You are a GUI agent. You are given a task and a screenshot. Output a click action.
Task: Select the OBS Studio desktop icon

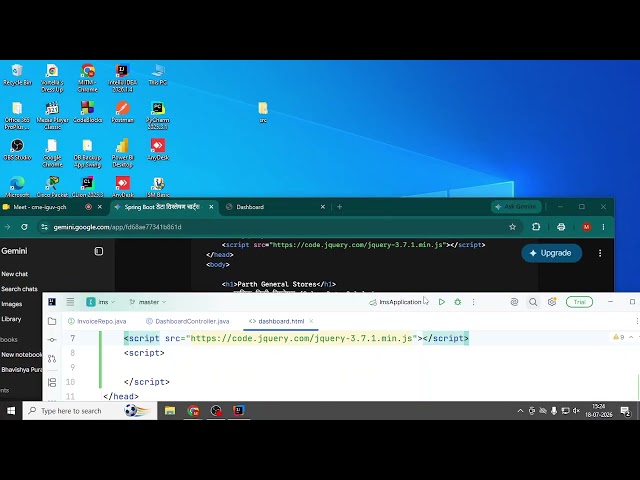17,150
